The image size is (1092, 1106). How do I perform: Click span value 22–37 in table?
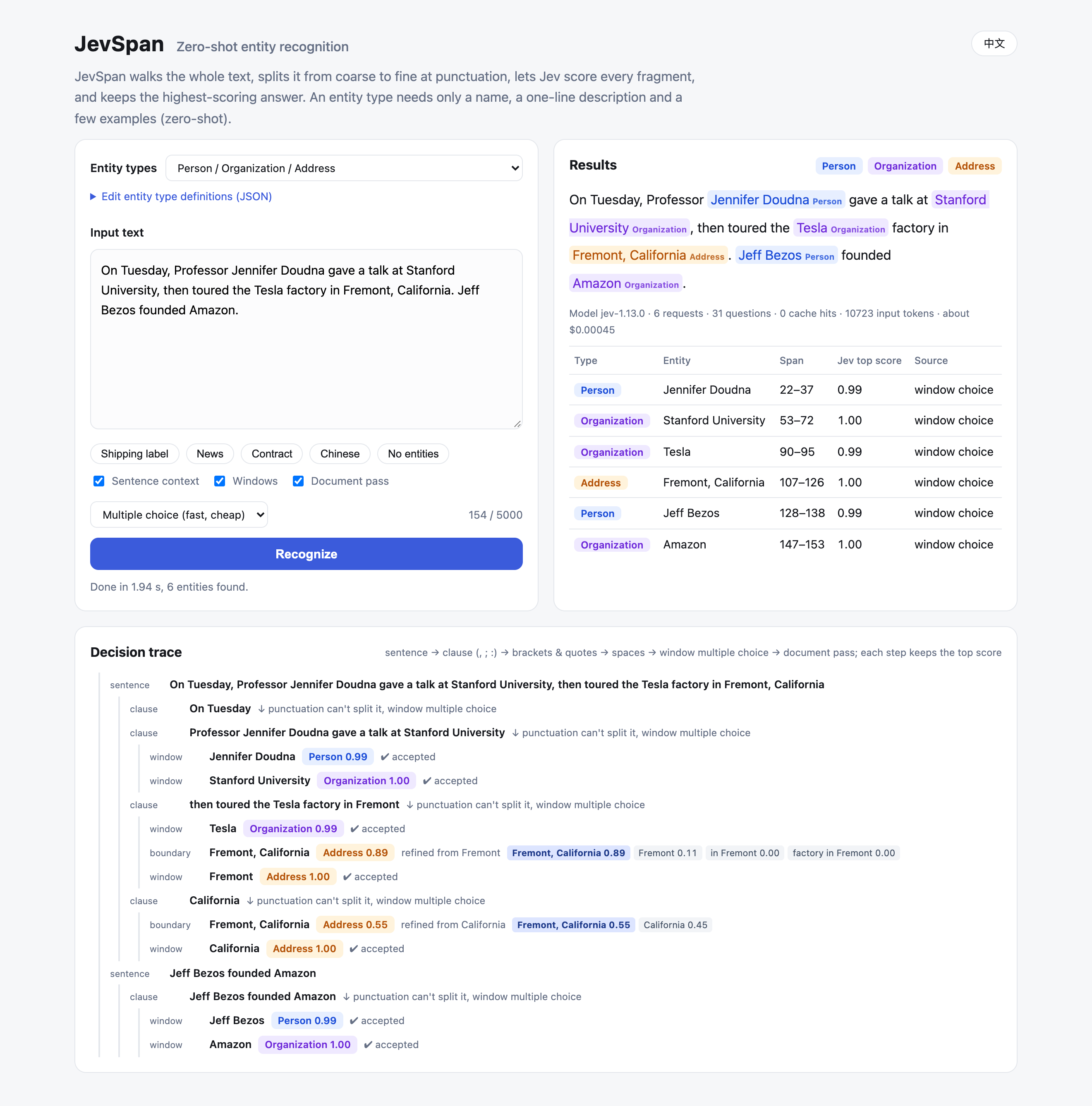click(796, 390)
